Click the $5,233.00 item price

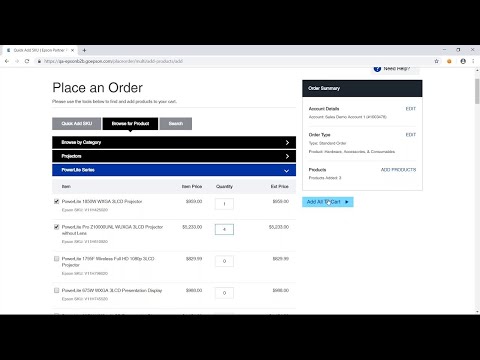(192, 227)
